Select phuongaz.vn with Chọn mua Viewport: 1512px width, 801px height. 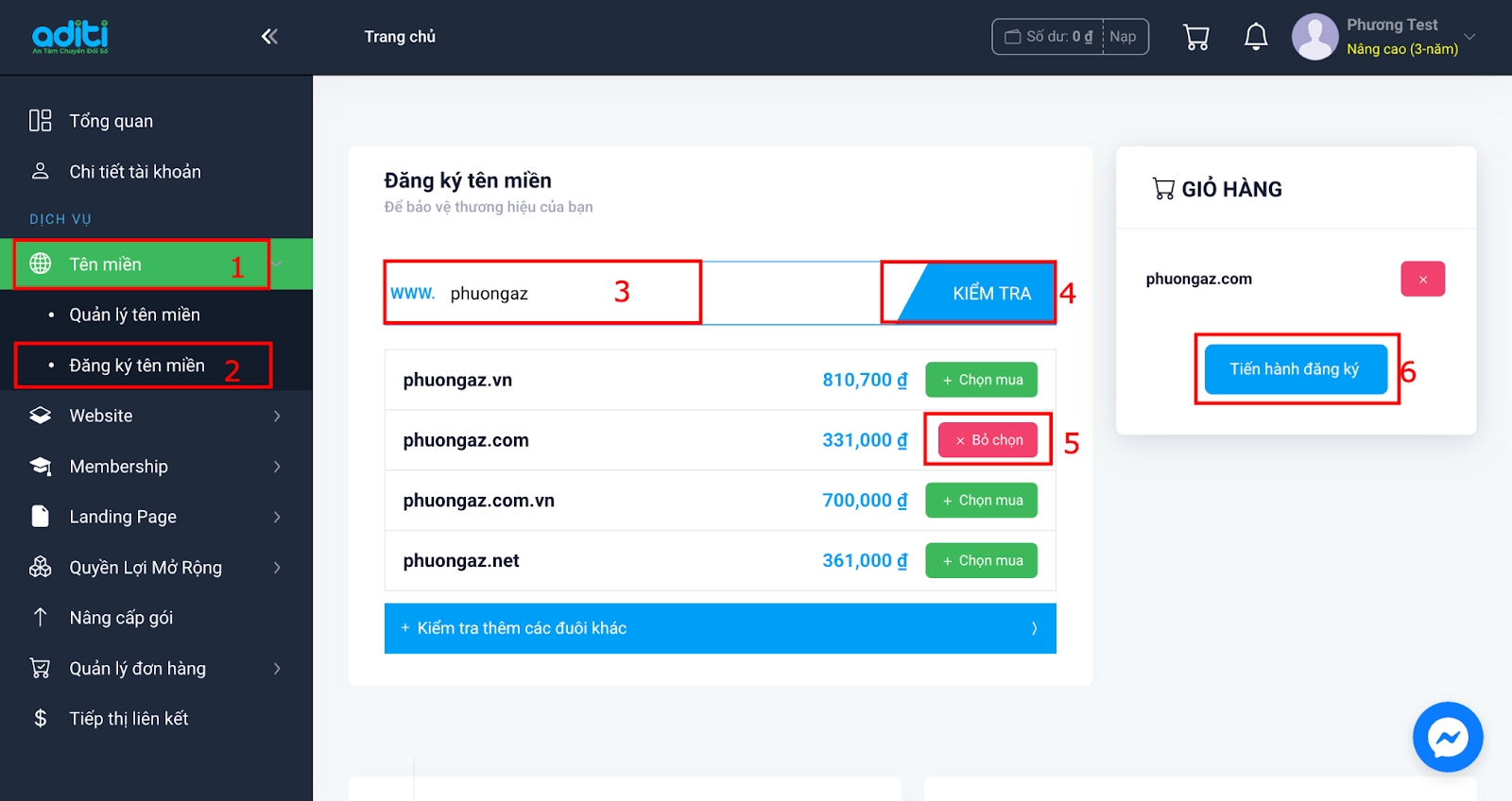[x=981, y=380]
